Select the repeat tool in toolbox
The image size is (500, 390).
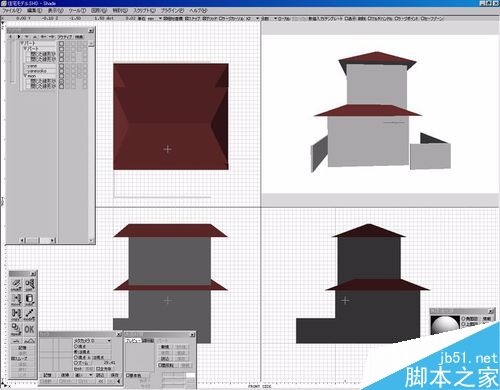point(16,329)
